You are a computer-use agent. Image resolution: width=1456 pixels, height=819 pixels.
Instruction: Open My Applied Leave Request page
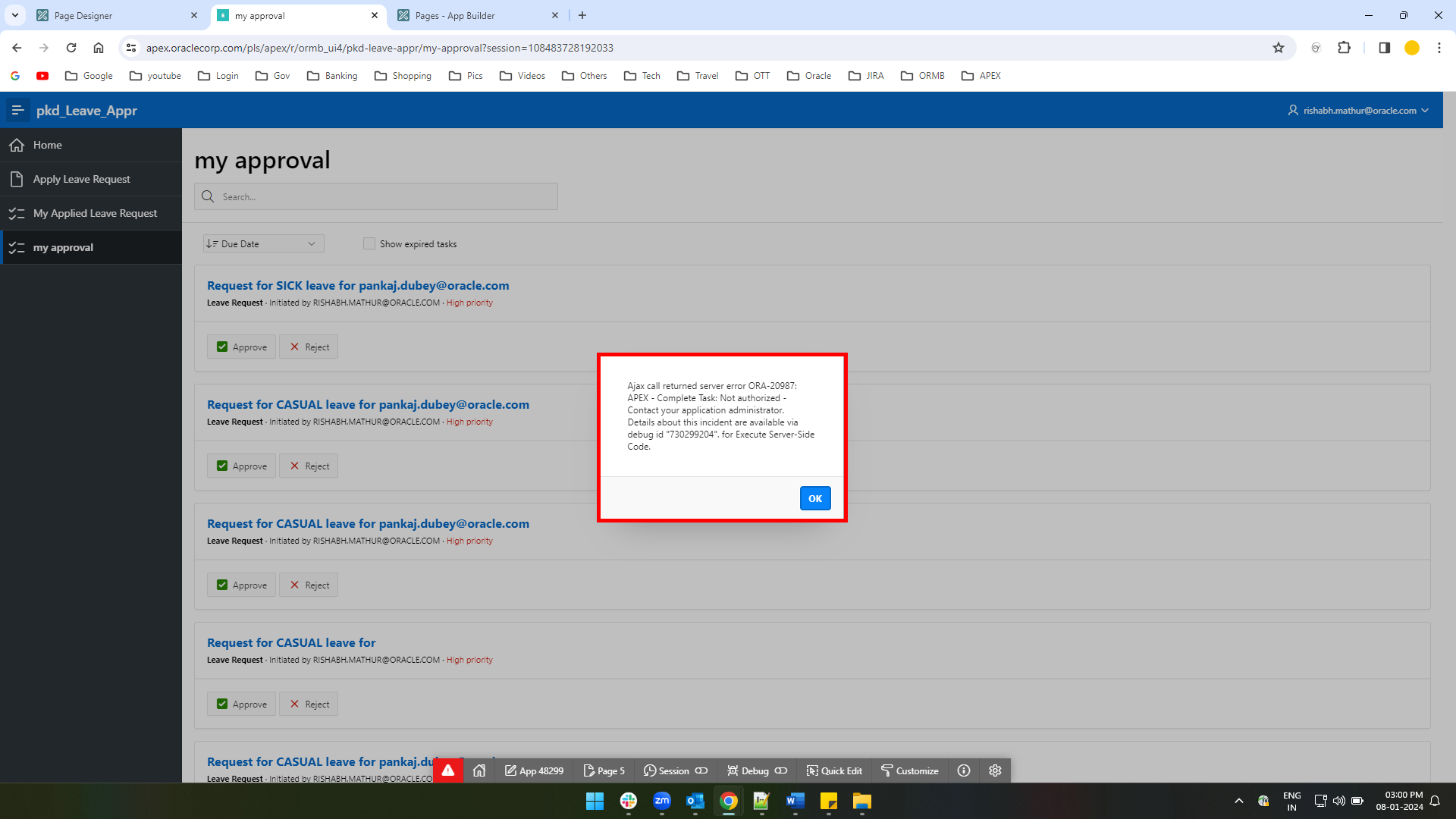coord(95,213)
